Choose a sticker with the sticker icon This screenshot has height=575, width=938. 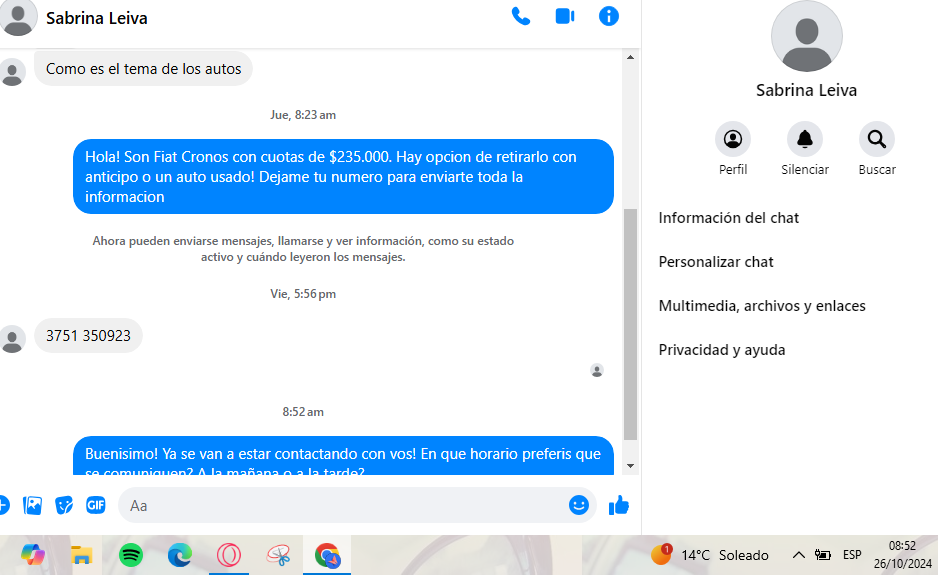click(64, 506)
